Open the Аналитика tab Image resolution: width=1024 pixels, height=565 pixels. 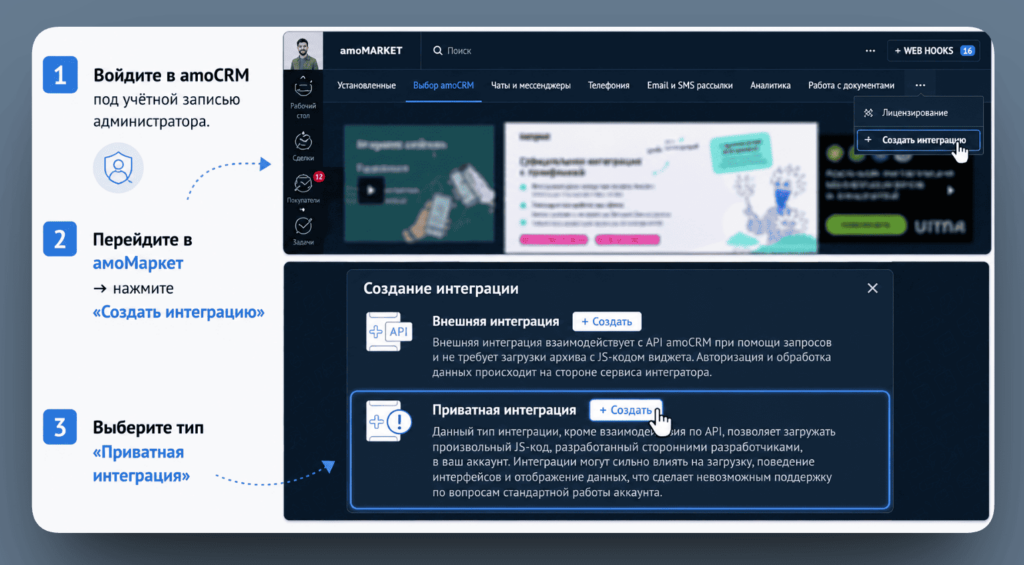click(x=771, y=85)
